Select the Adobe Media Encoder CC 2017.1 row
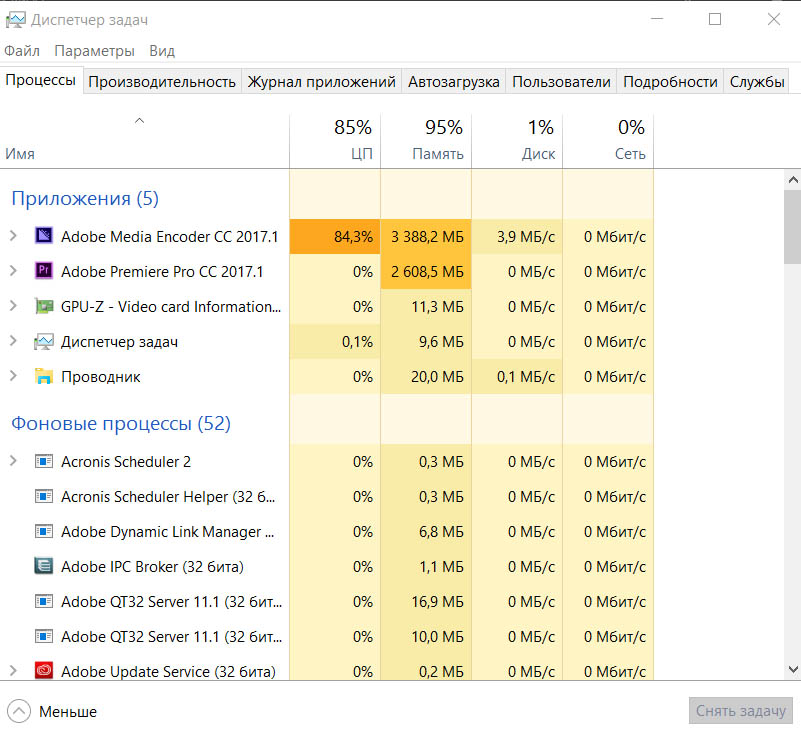801x730 pixels. (327, 237)
